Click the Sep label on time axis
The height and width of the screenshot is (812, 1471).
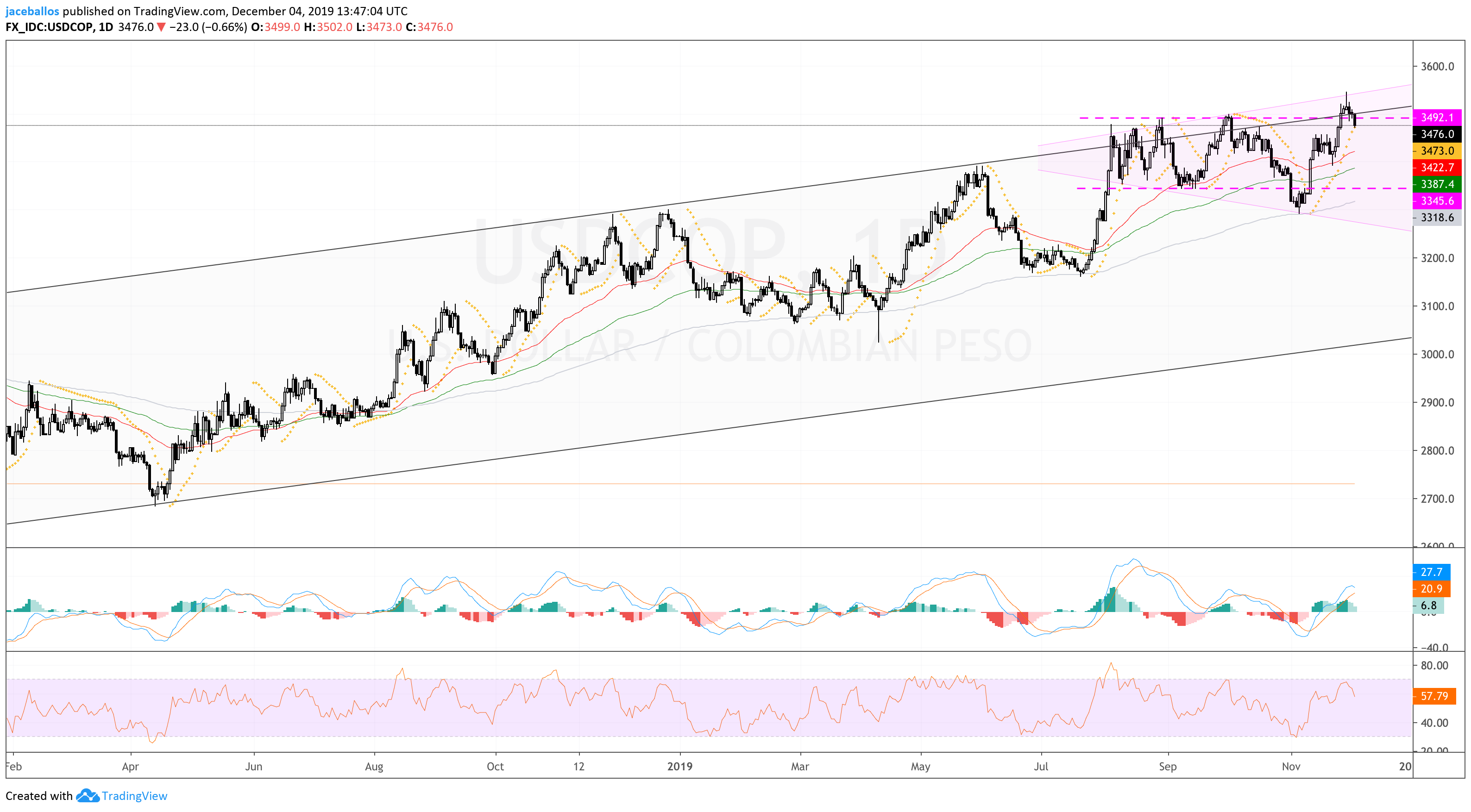tap(1168, 766)
